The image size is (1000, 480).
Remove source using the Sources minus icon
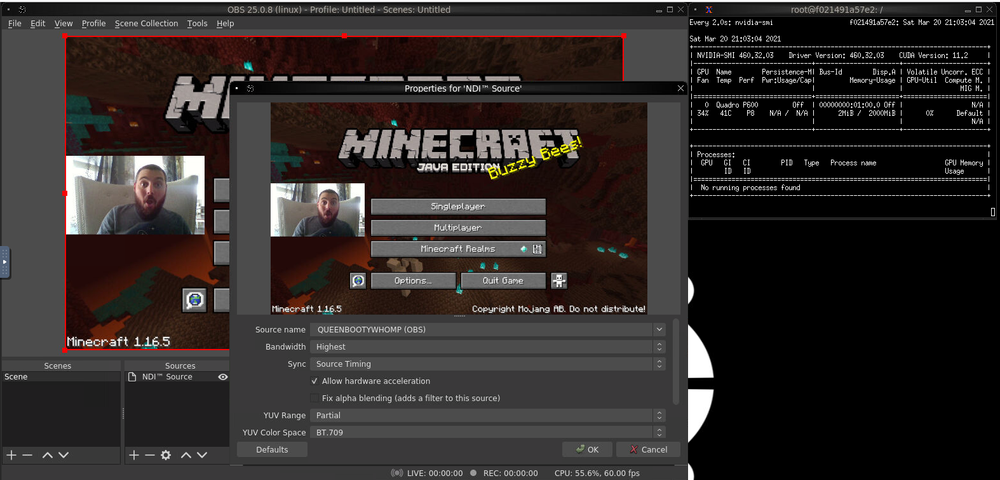(149, 455)
